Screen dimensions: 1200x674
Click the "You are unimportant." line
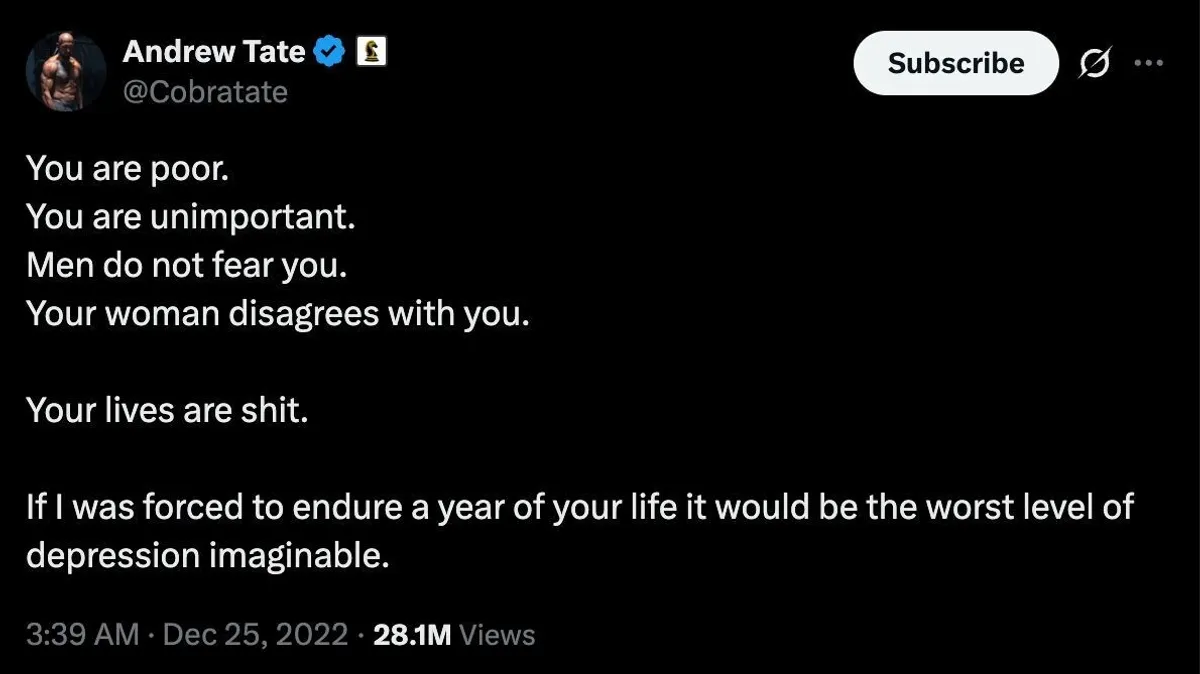pyautogui.click(x=190, y=216)
